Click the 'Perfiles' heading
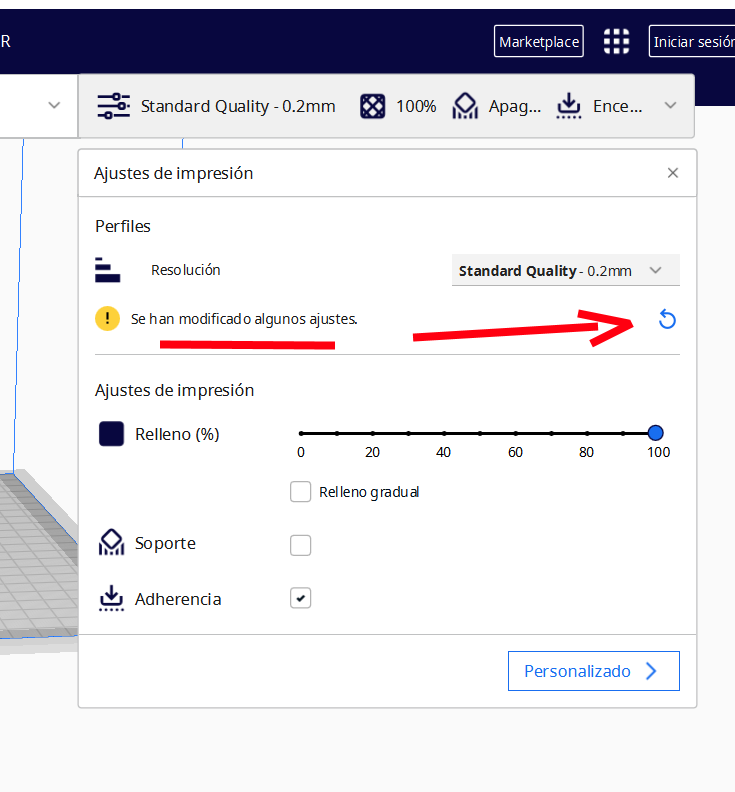735x792 pixels. click(x=123, y=226)
